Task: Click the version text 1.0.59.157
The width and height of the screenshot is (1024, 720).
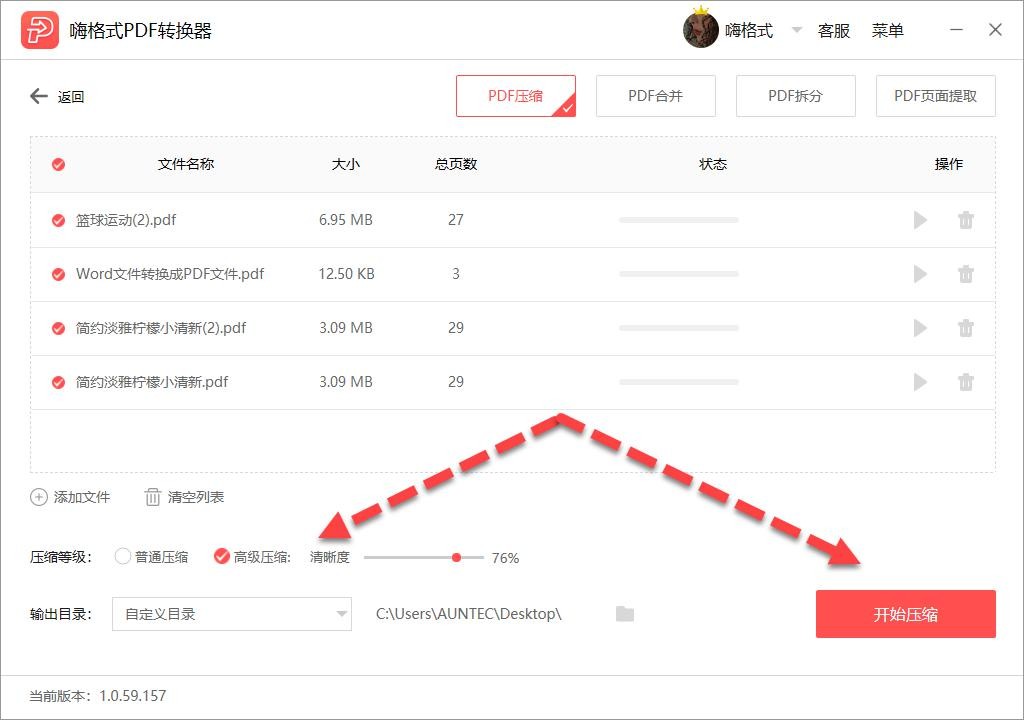Action: (133, 696)
